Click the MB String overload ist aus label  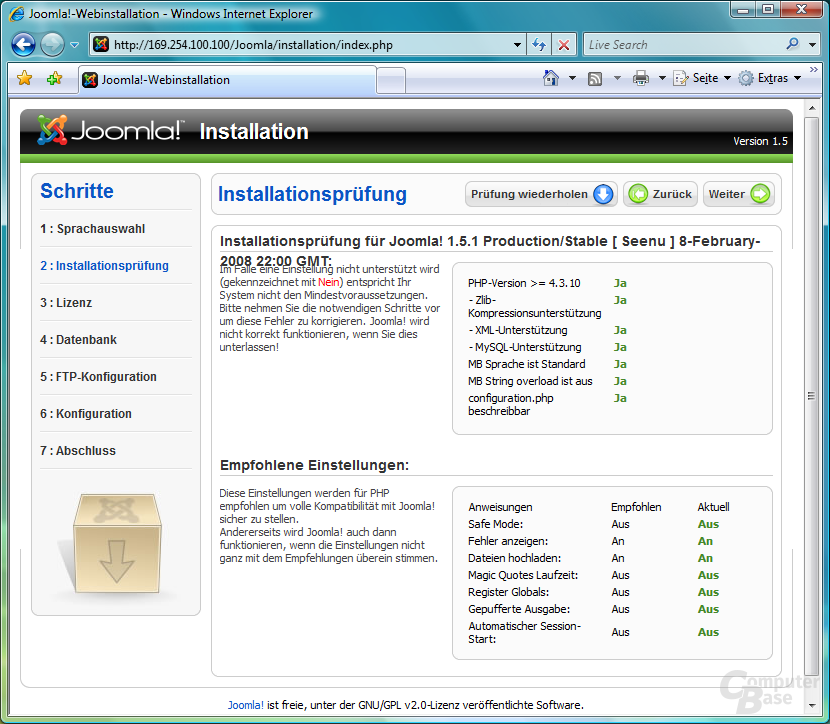(x=530, y=381)
